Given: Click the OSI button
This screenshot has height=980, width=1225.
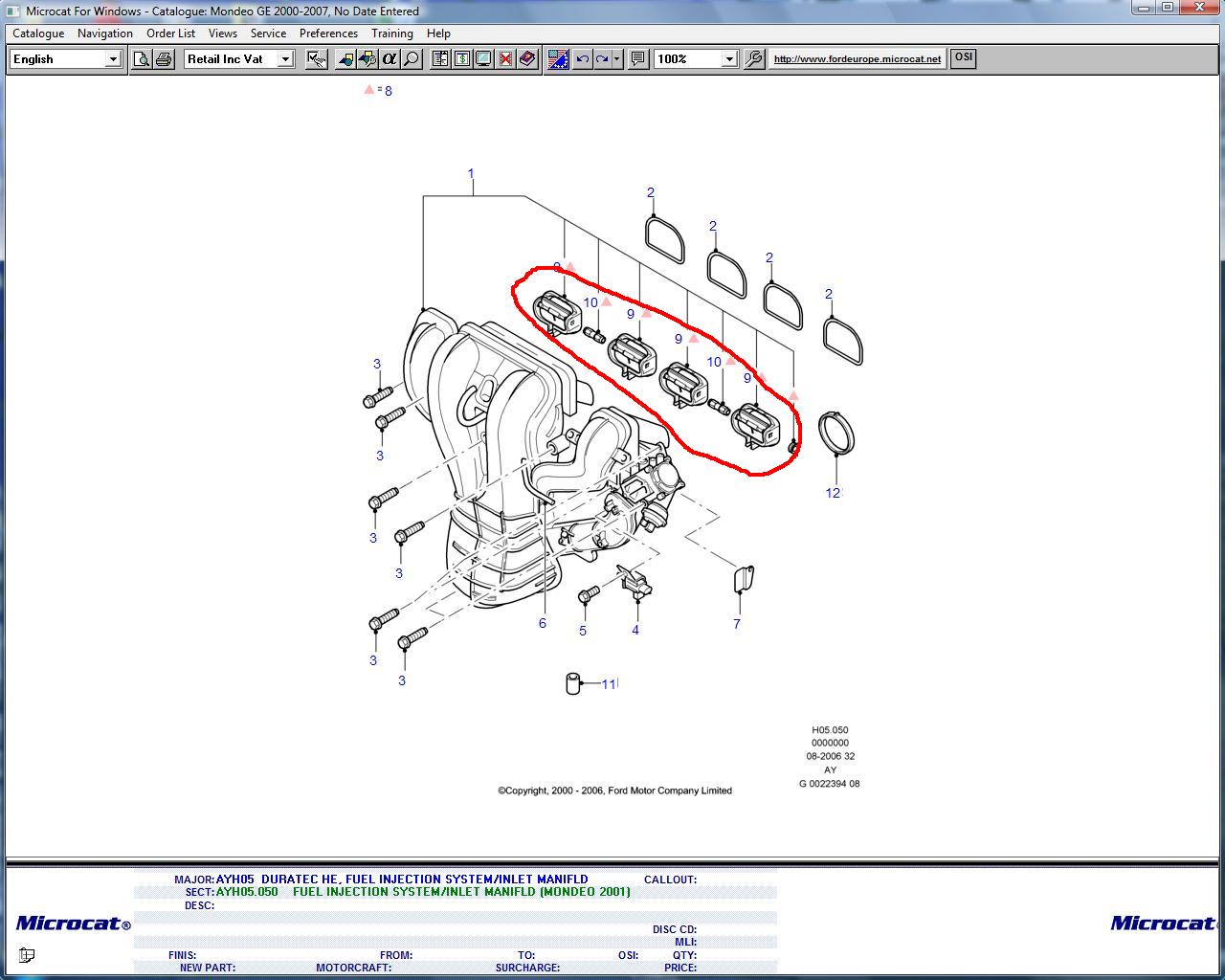Looking at the screenshot, I should (x=963, y=57).
